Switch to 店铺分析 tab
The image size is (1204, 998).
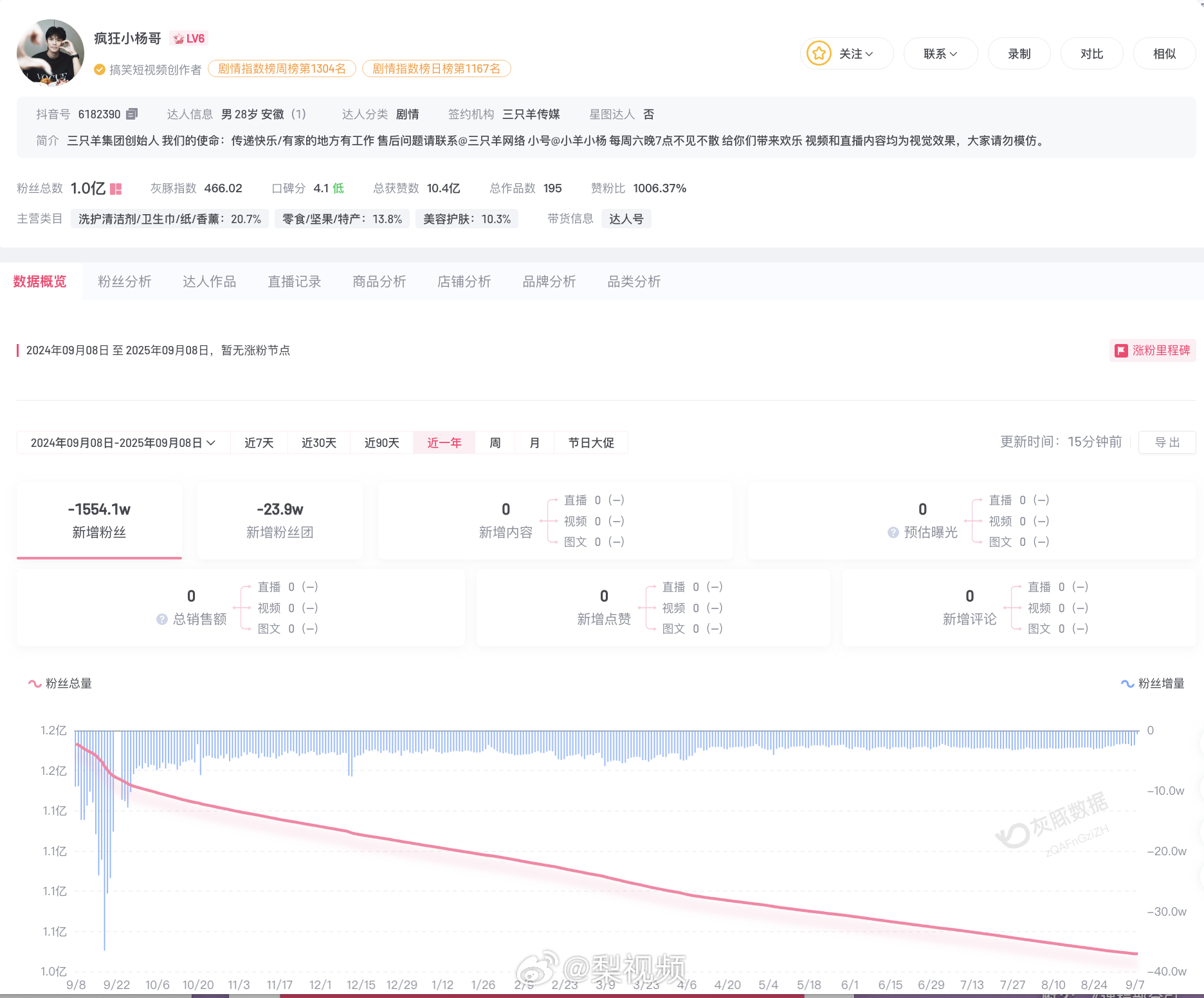click(x=464, y=281)
